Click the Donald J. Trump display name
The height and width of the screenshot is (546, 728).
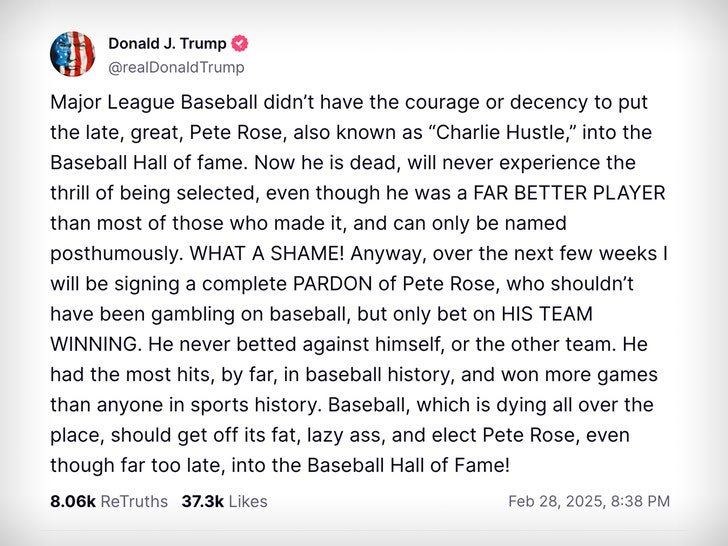[167, 44]
